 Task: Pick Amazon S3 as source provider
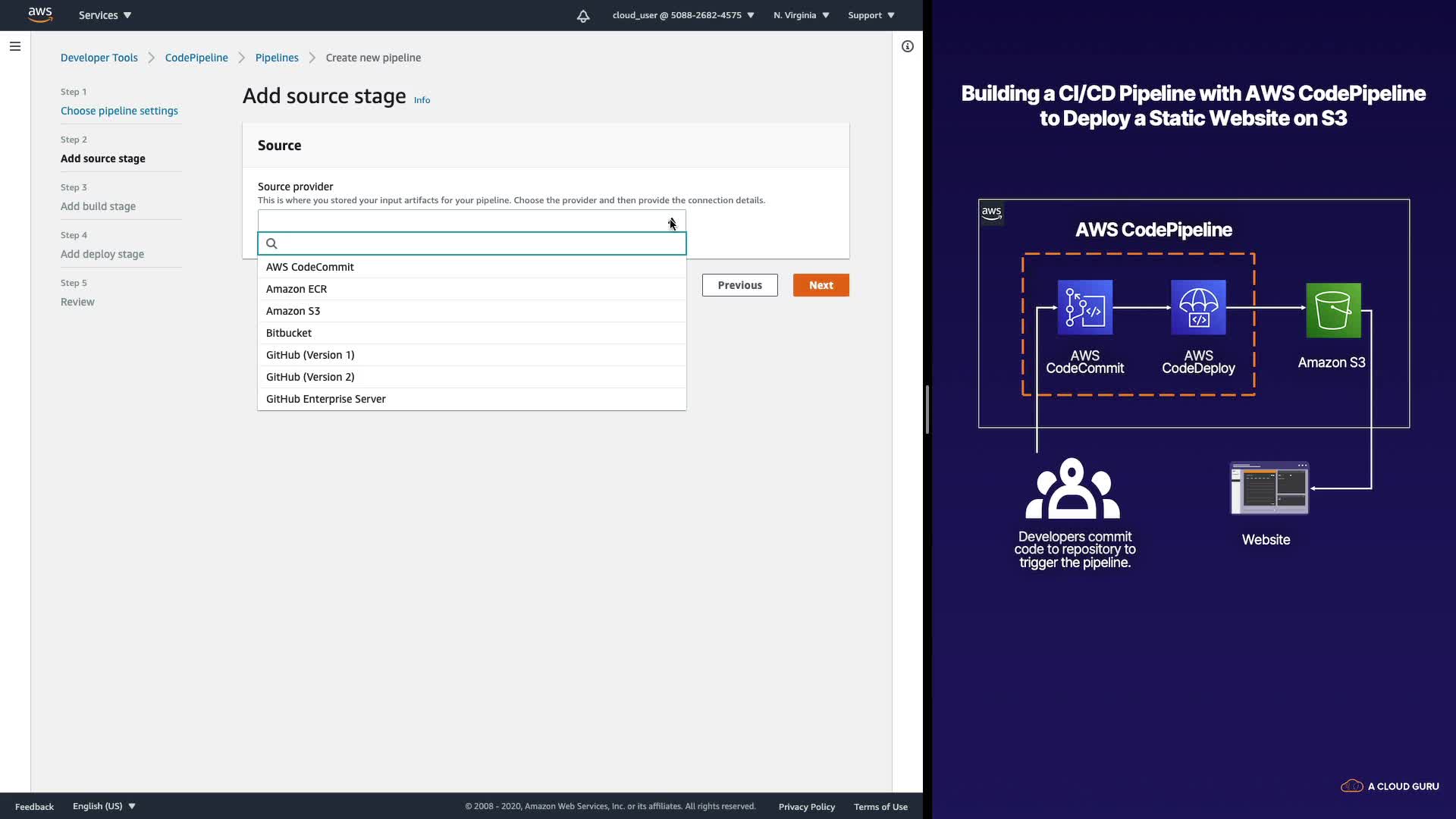(x=293, y=311)
